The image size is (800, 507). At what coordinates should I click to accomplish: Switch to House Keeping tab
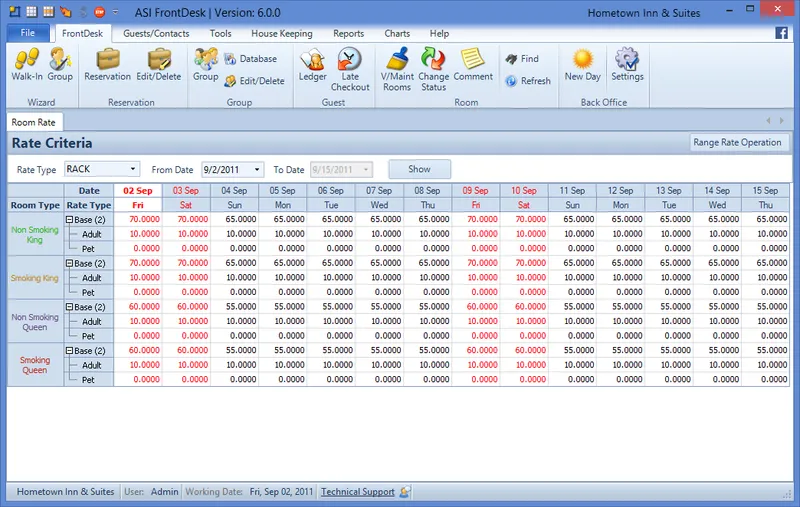coord(282,34)
